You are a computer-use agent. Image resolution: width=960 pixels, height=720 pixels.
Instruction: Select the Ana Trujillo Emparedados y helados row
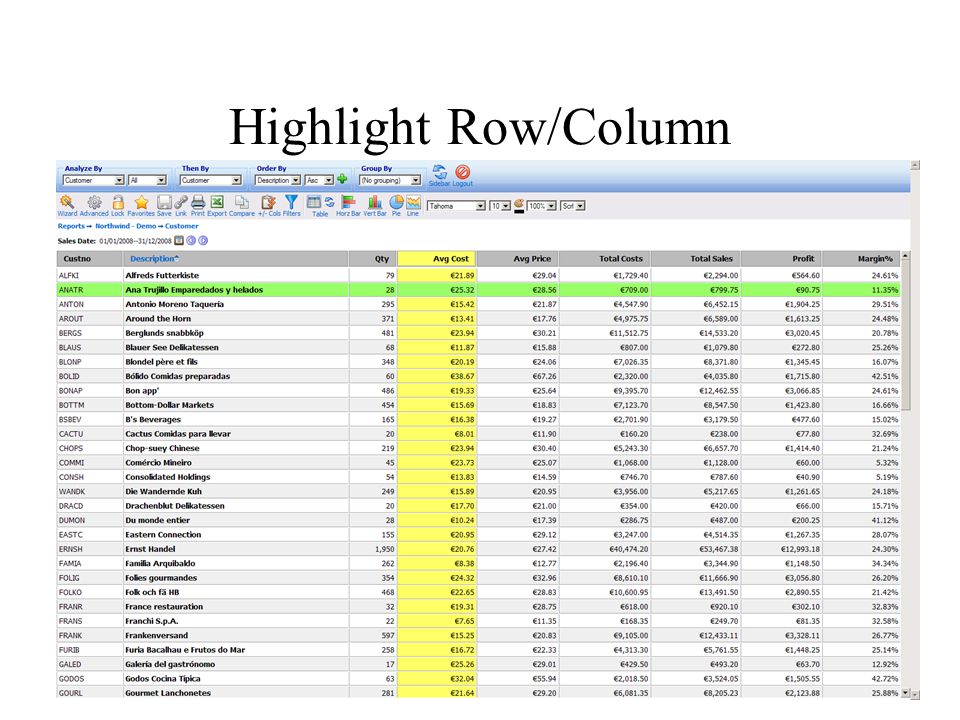[x=479, y=290]
